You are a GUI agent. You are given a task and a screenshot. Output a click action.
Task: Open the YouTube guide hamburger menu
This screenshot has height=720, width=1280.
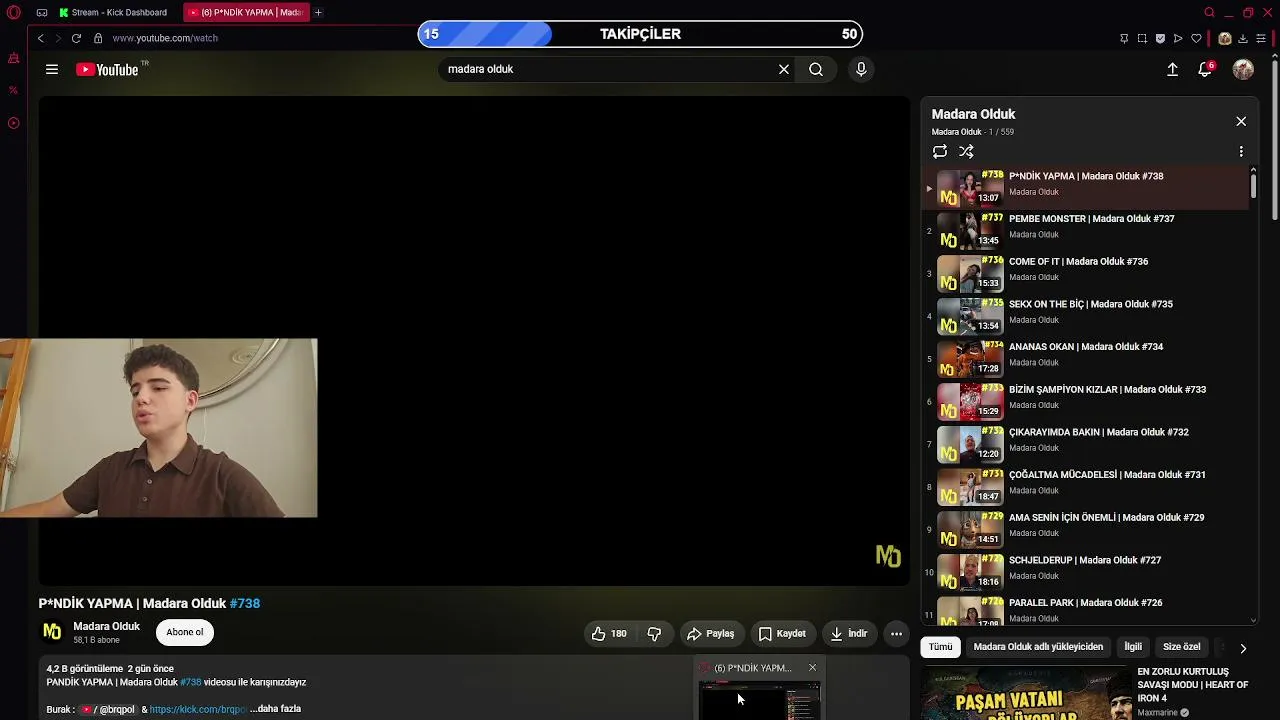point(52,69)
